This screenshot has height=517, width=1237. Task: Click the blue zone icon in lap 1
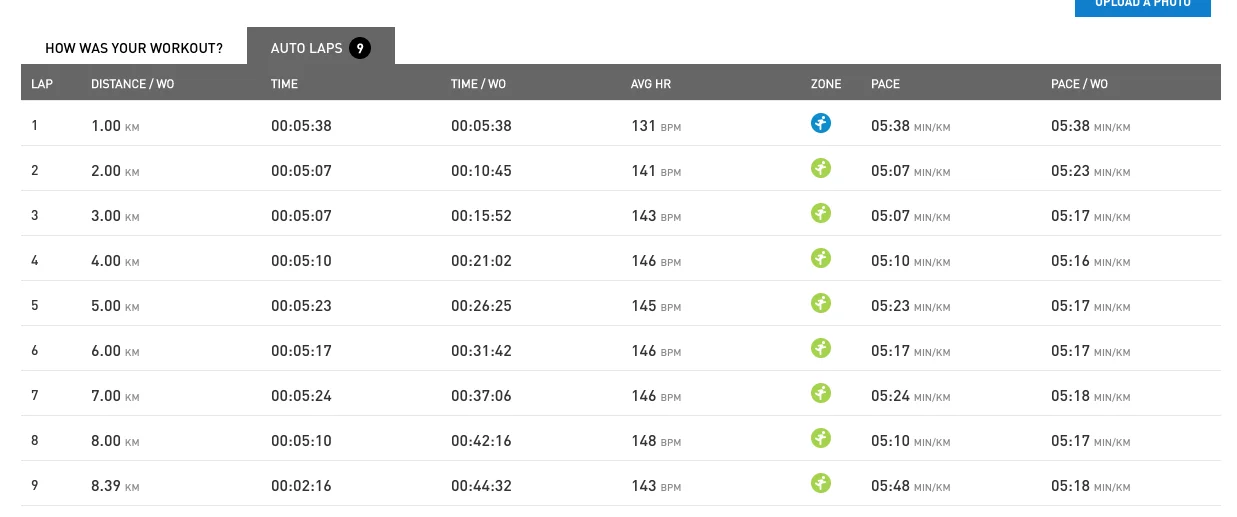pos(821,124)
